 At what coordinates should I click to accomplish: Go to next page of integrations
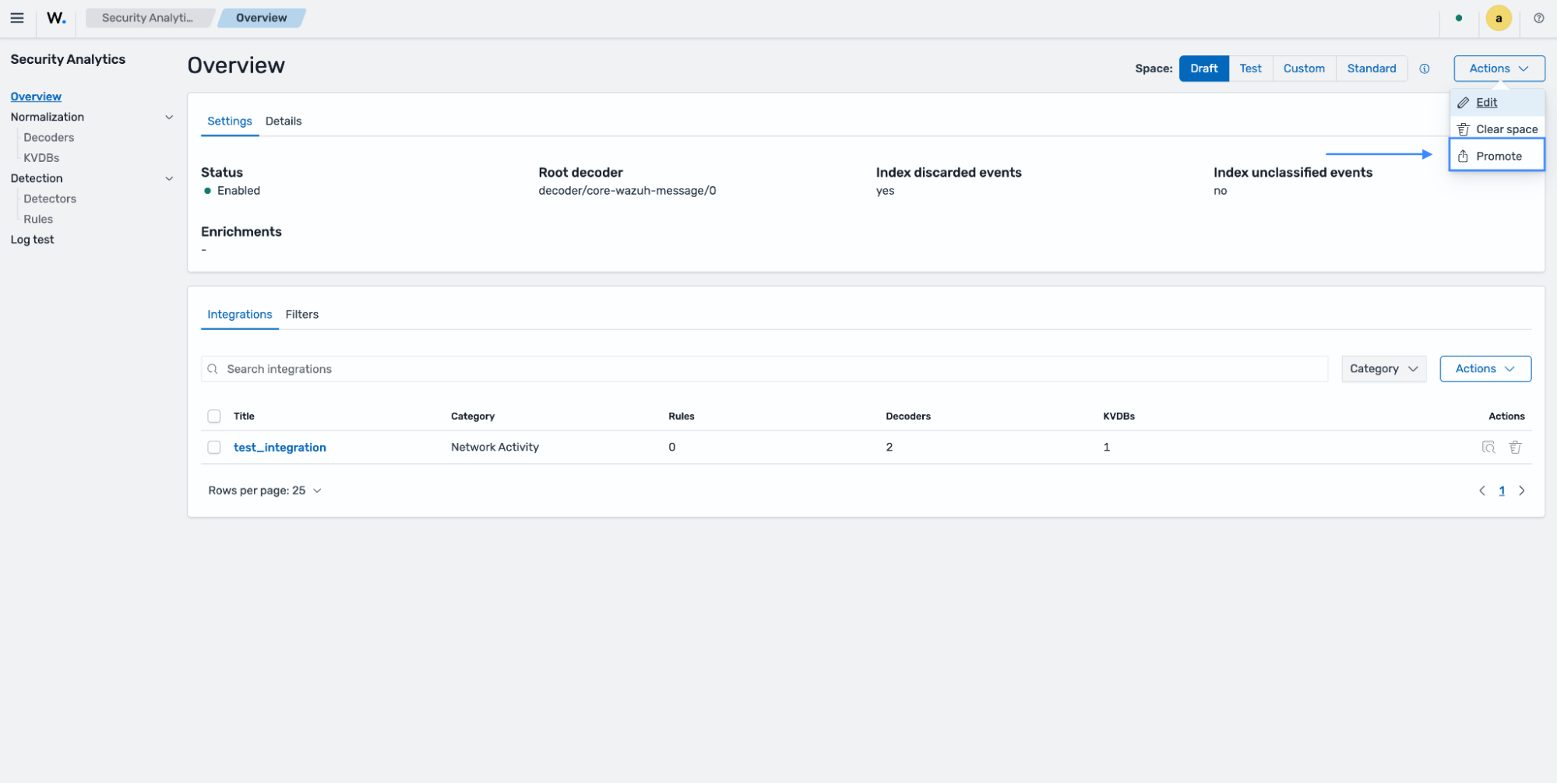[1521, 490]
